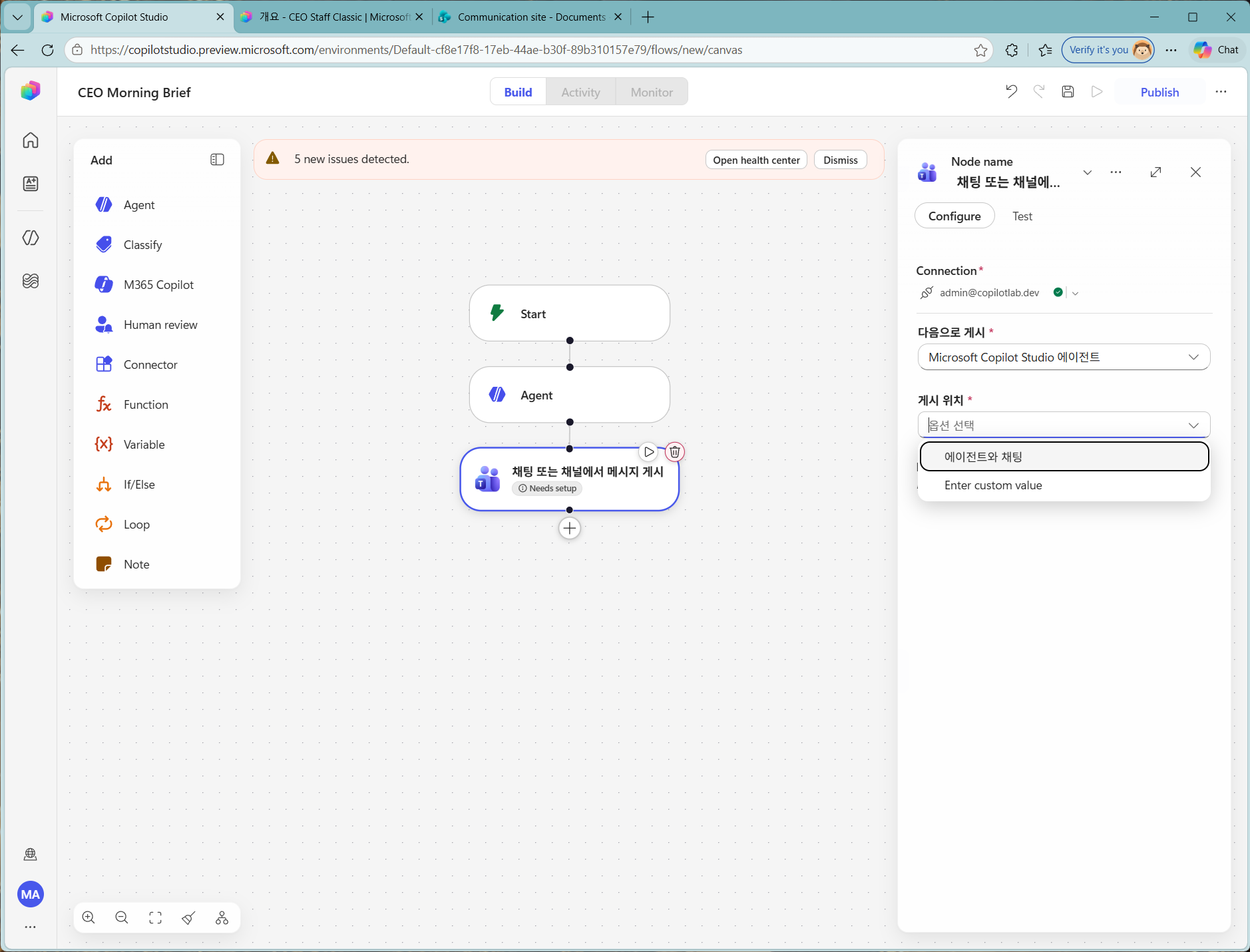
Task: Click the clean up canvas brush icon
Action: [x=188, y=918]
